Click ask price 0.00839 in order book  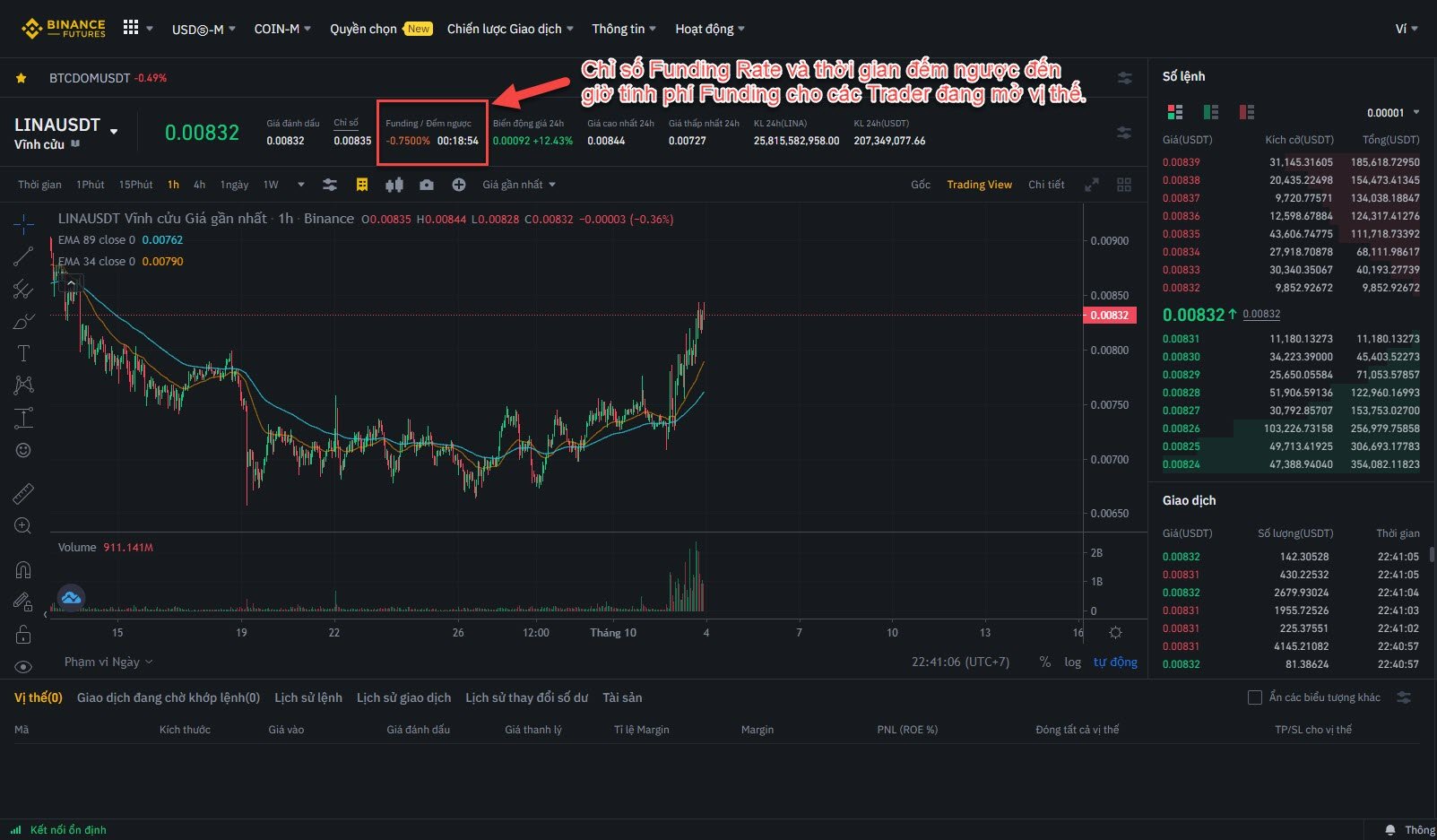(x=1182, y=162)
